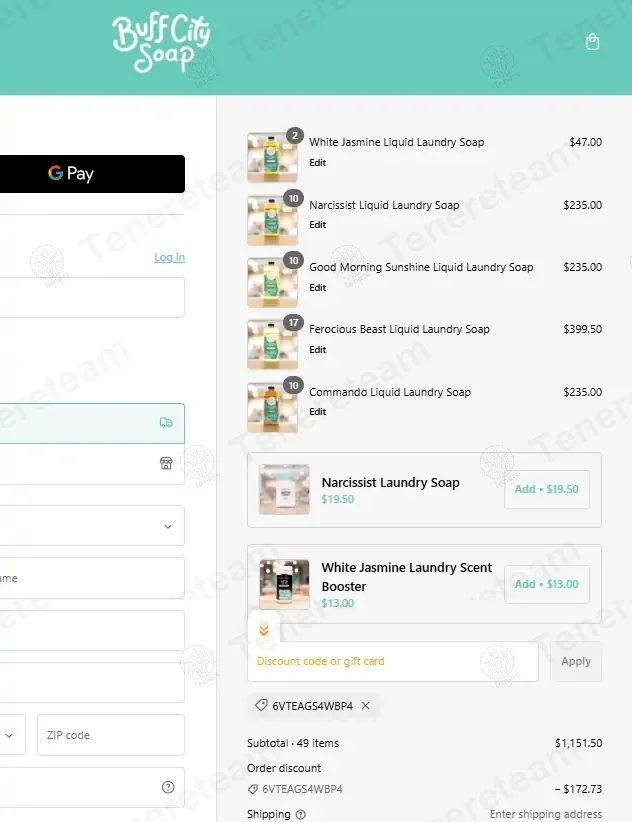Add White Jasmine Laundry Scent Booster
This screenshot has height=822, width=632.
[x=547, y=584]
